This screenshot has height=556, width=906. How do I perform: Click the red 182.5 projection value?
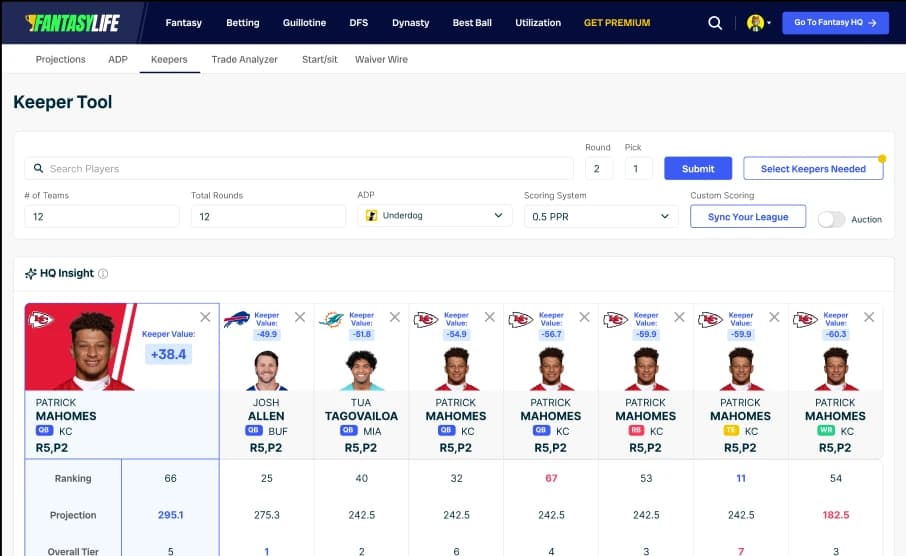tap(836, 514)
